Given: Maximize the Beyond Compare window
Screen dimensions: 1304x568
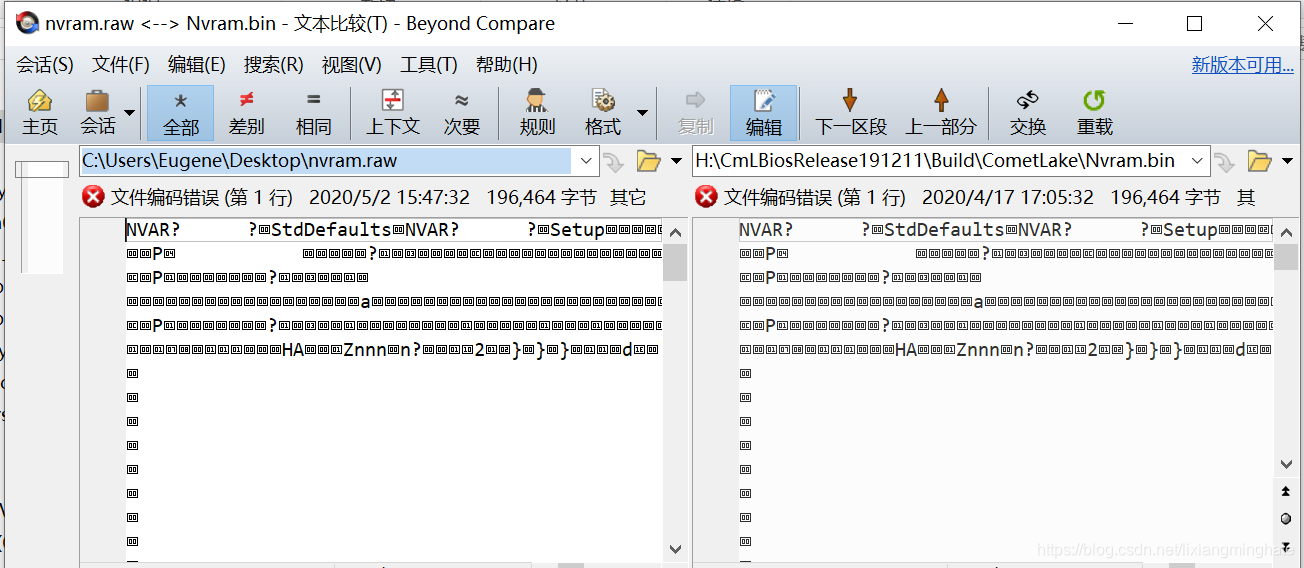Looking at the screenshot, I should [1194, 23].
